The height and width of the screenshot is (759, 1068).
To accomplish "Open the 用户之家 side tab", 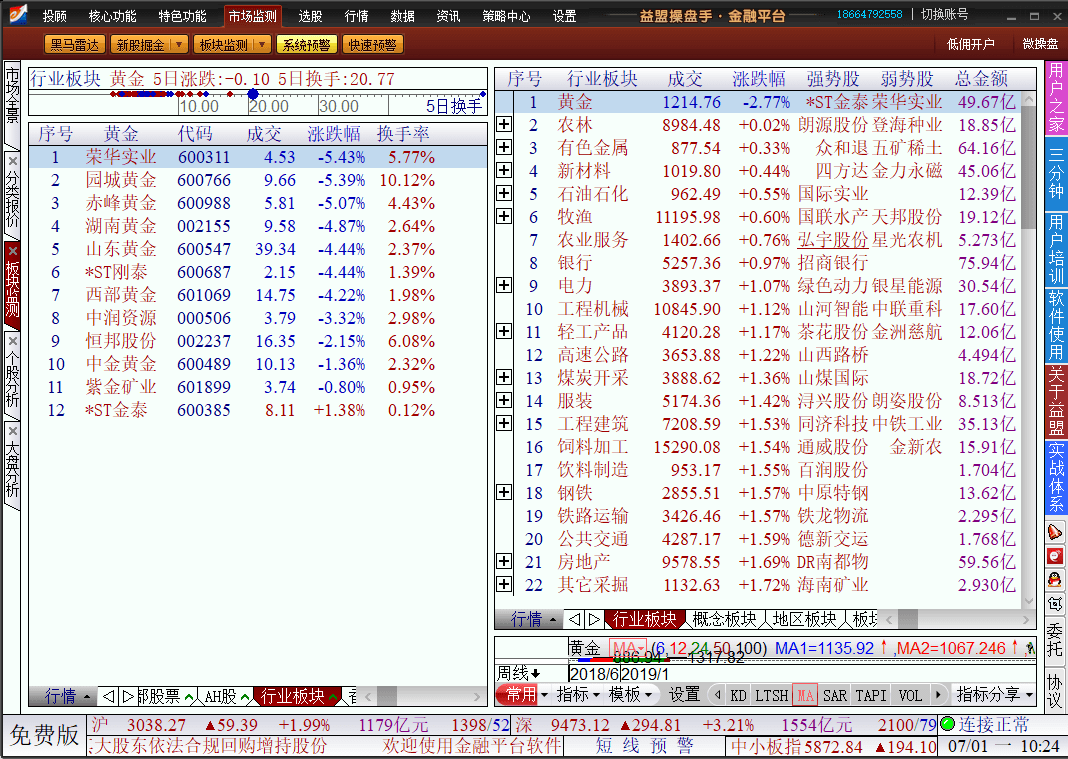I will 1056,97.
